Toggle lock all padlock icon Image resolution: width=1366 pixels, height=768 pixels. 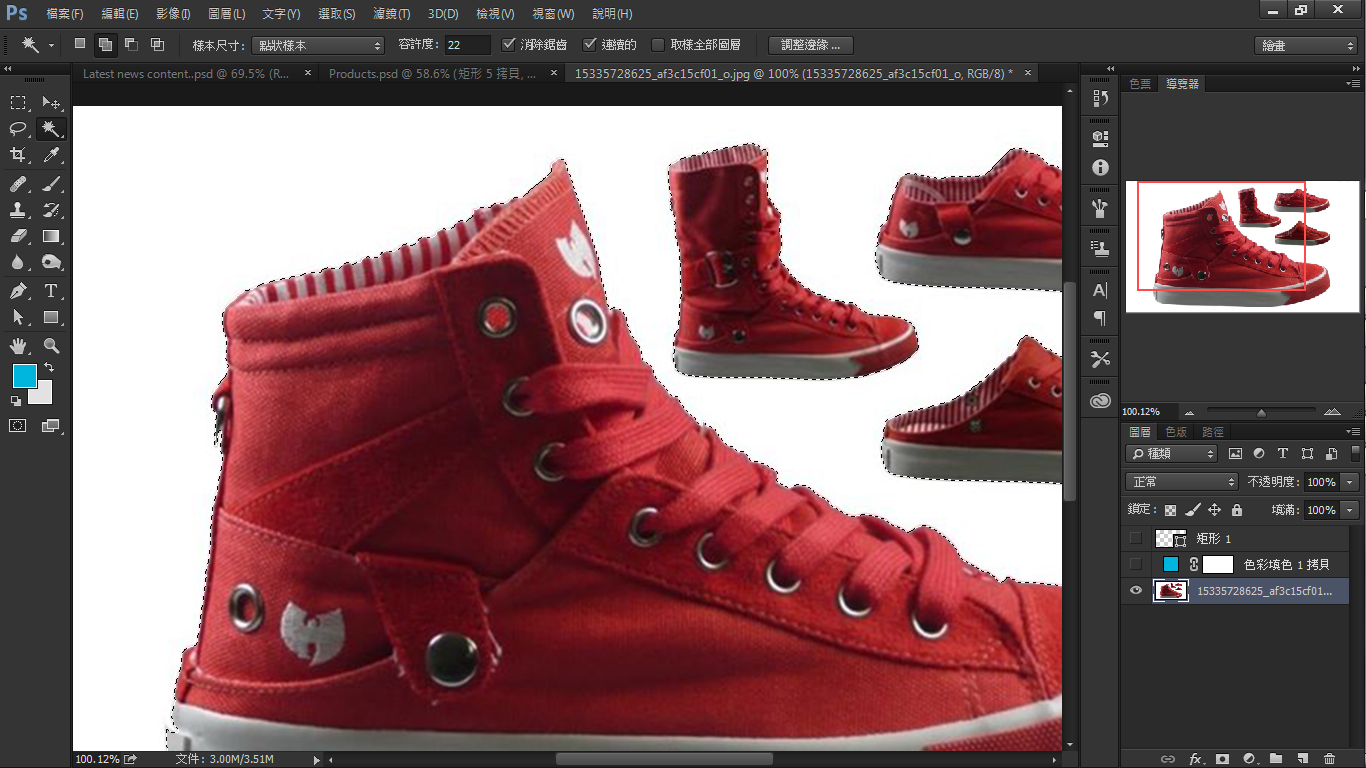[x=1237, y=510]
